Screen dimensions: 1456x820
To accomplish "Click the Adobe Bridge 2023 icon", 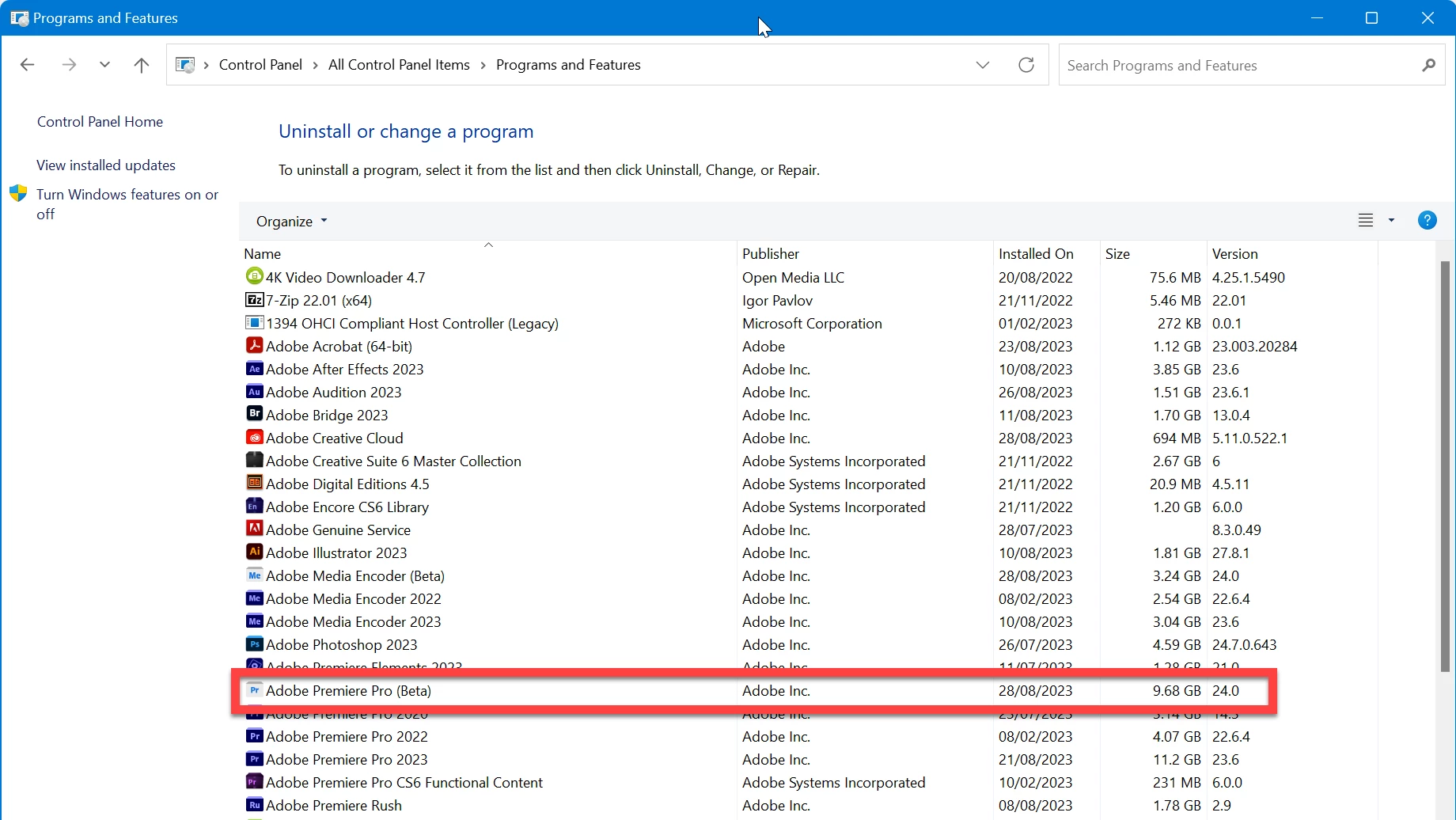I will click(x=254, y=414).
